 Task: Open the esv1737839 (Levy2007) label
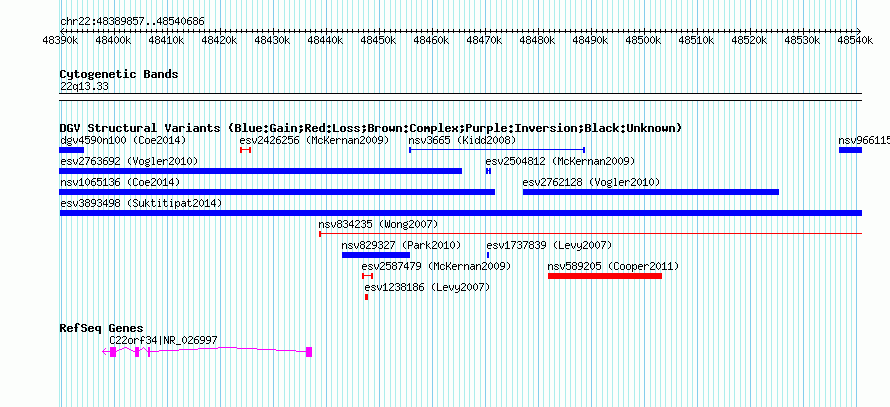549,245
